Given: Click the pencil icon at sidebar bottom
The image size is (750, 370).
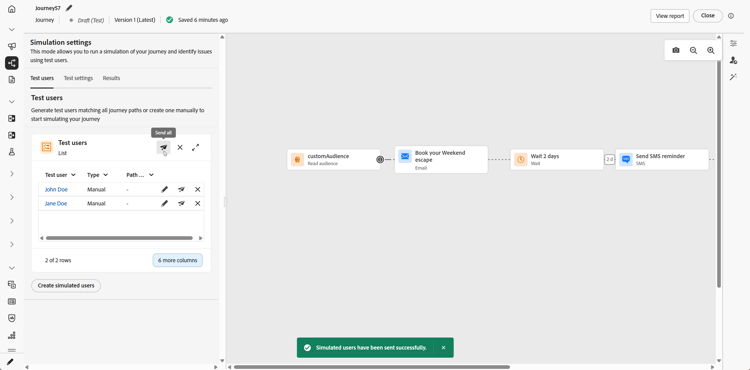Looking at the screenshot, I should pos(11,362).
